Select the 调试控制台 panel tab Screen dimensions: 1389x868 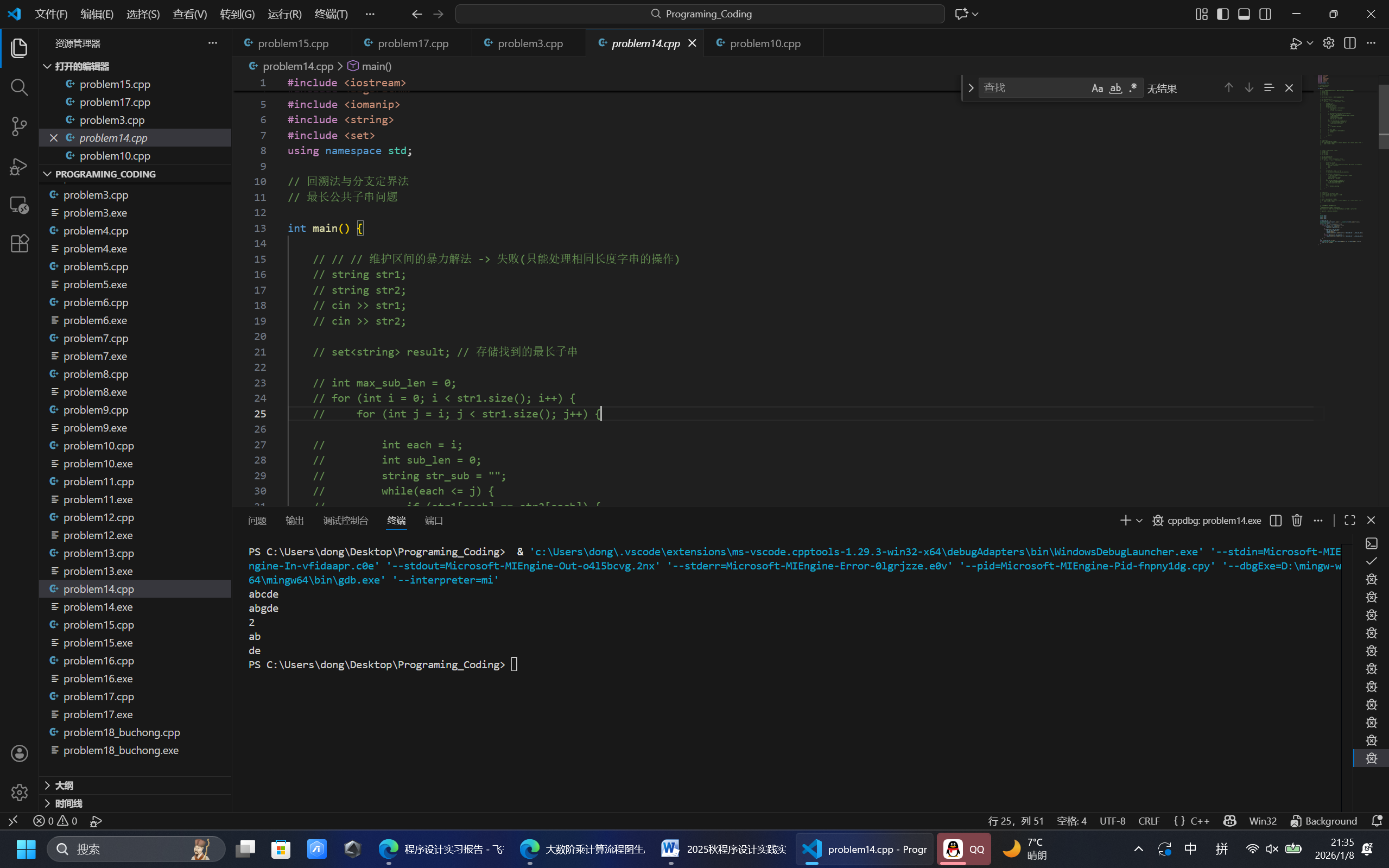(x=346, y=521)
